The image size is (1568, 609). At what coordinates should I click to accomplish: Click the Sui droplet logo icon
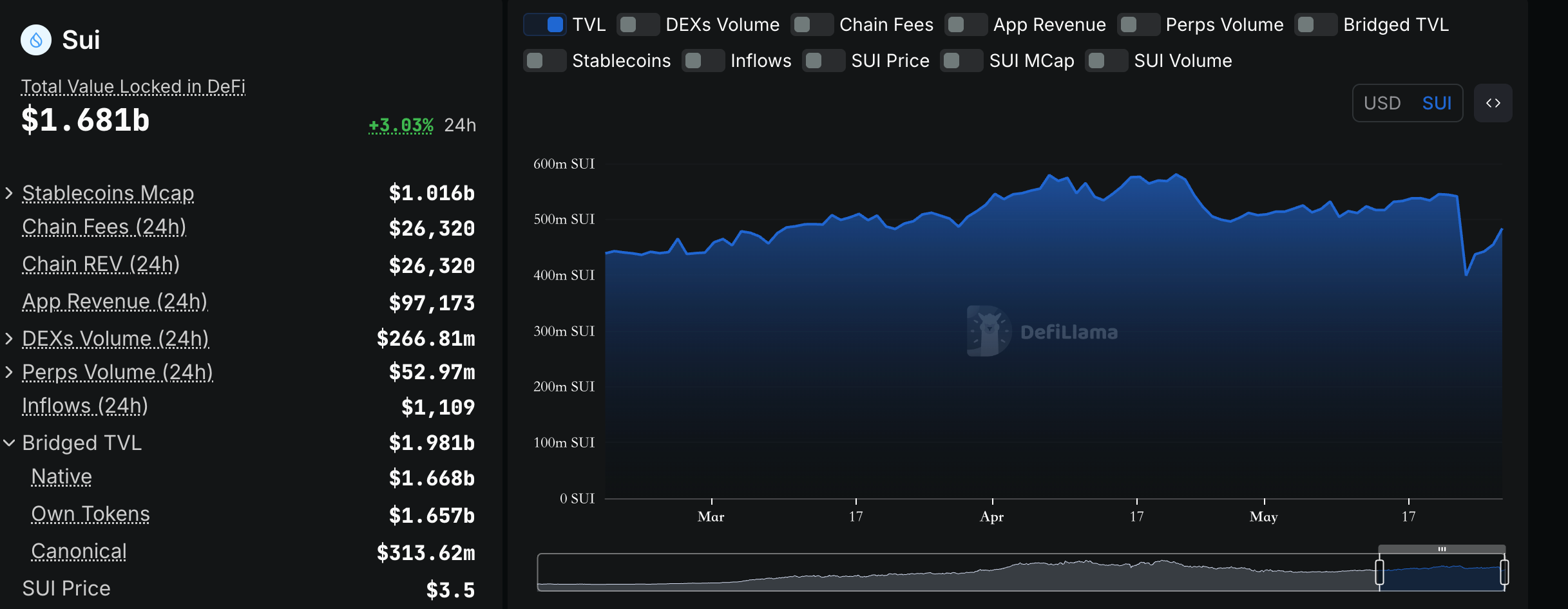point(36,40)
